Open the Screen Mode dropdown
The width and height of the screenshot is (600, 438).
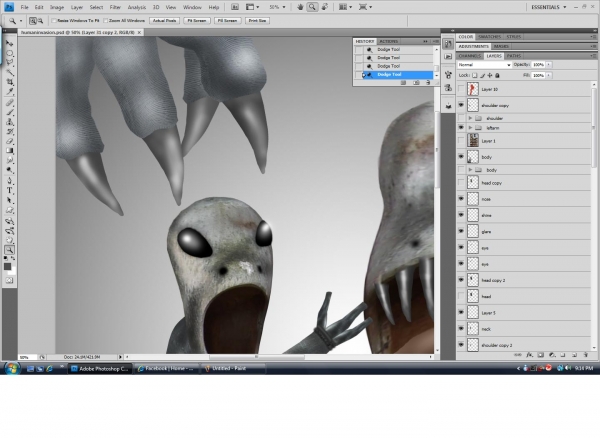tap(365, 7)
